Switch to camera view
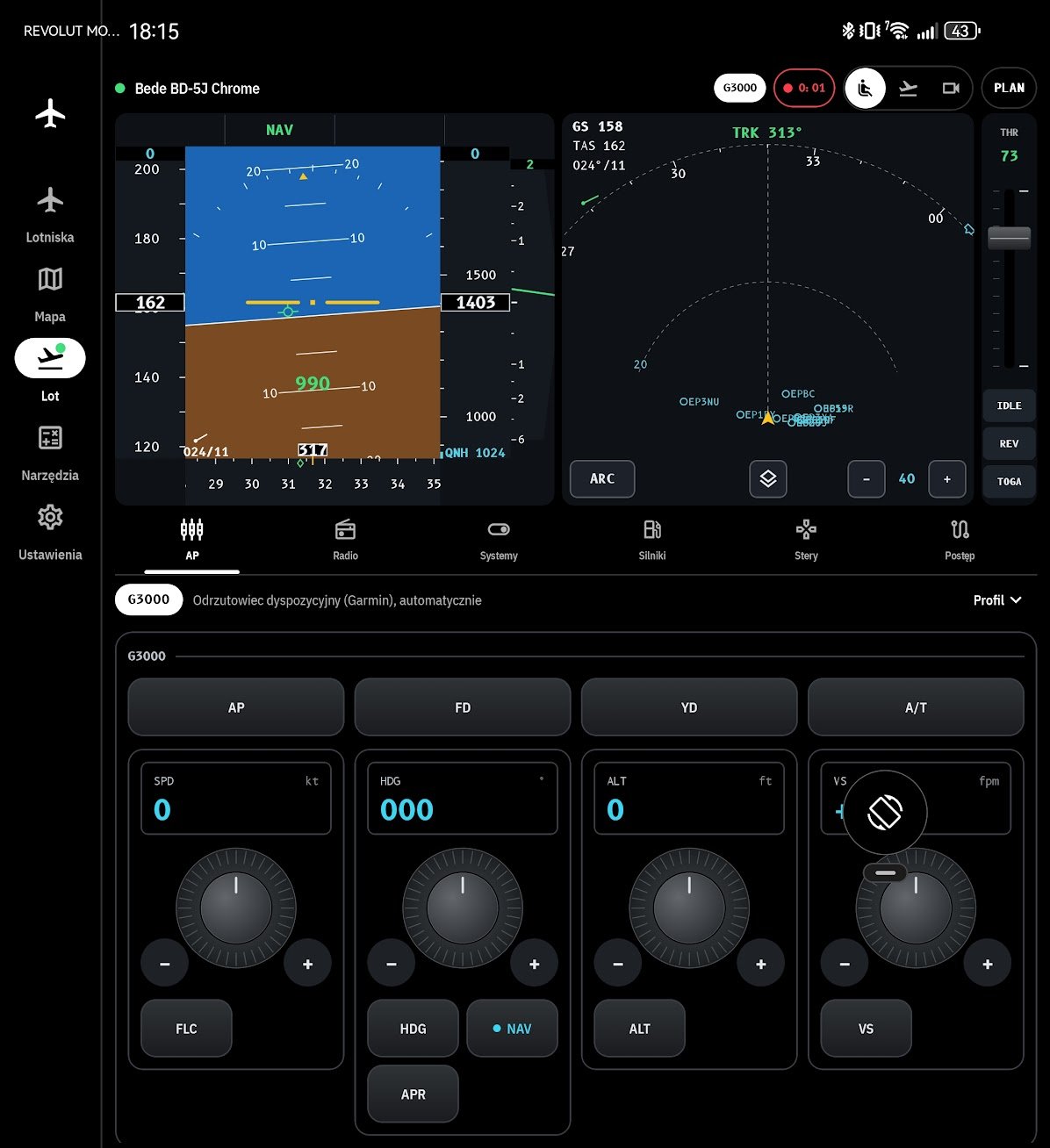 (x=951, y=88)
